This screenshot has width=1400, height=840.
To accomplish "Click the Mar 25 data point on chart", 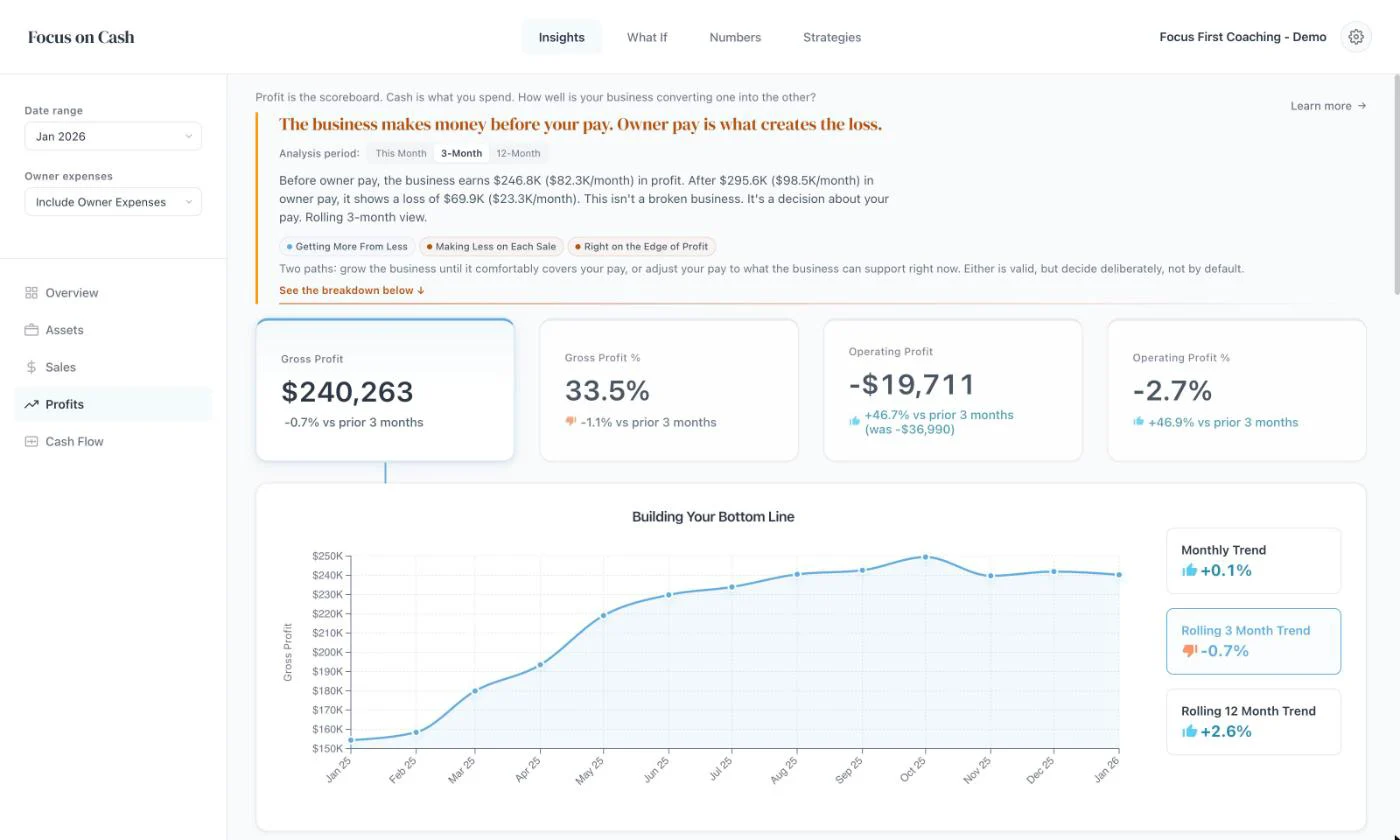I will (475, 691).
